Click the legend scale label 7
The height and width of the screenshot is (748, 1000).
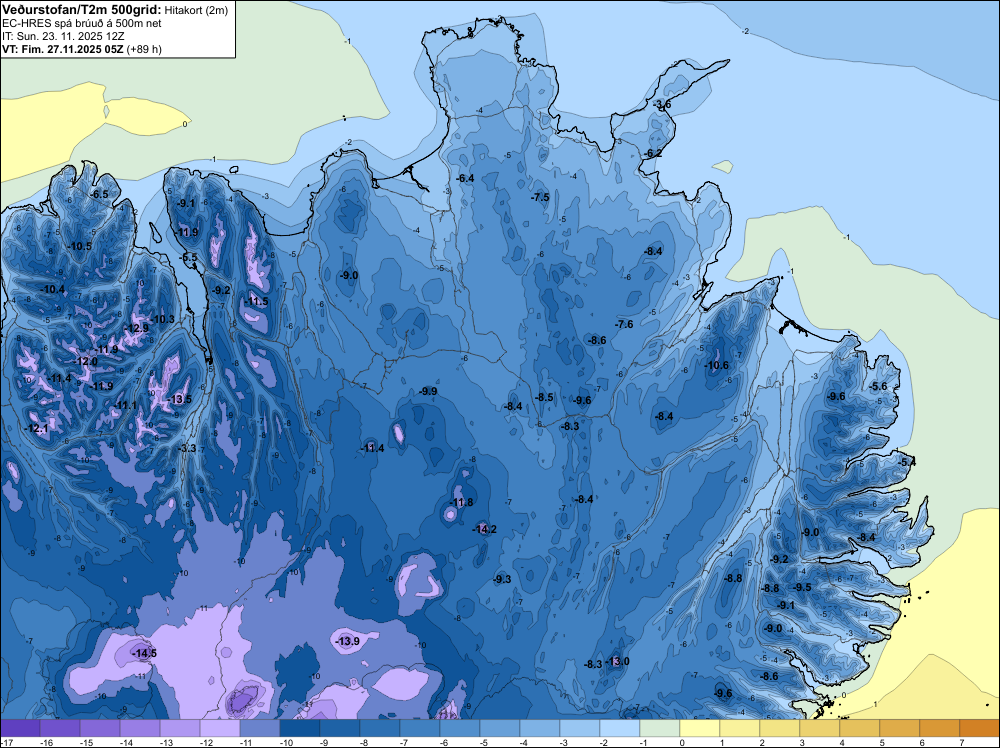(x=962, y=742)
